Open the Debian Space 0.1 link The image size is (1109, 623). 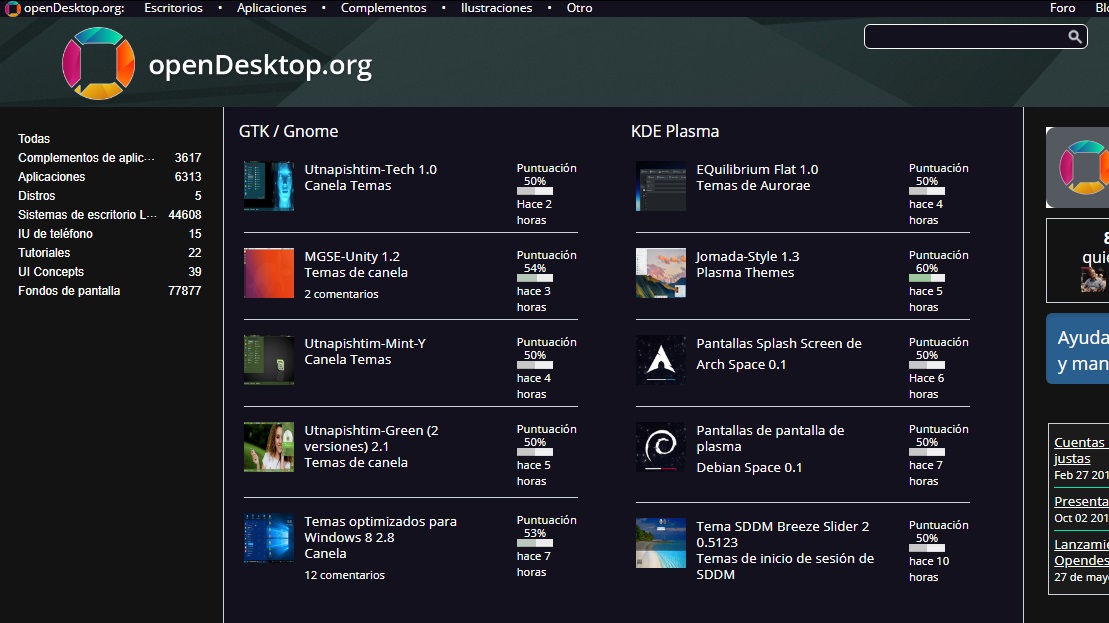click(749, 467)
